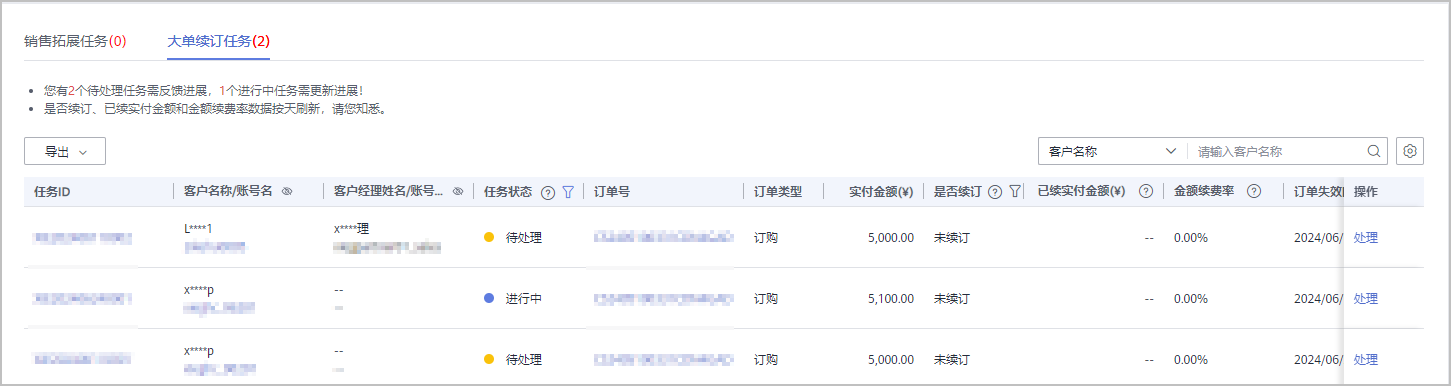Screen dimensions: 1451x386
Task: Click the 金额续费率 help question icon
Action: tap(1253, 192)
